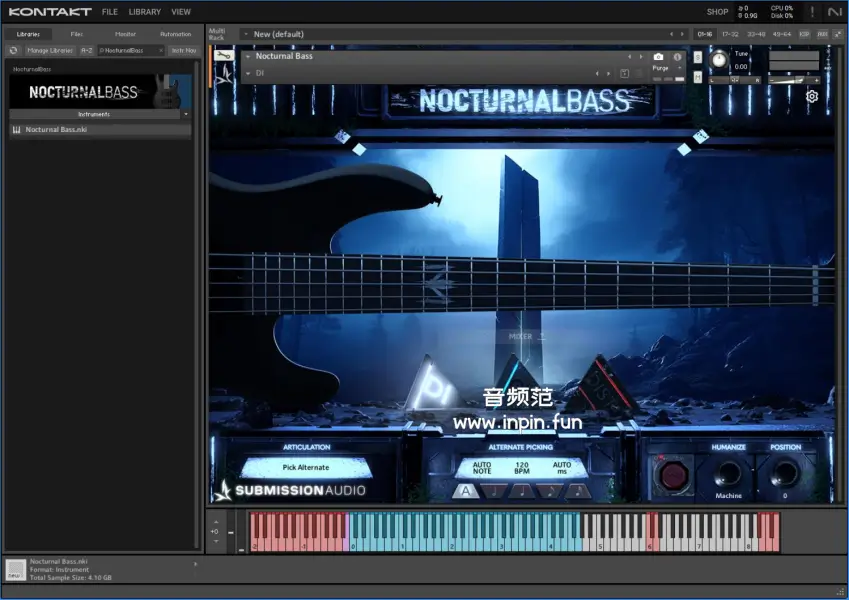
Task: Open the DI snapshot dropdown arrow
Action: tap(248, 73)
